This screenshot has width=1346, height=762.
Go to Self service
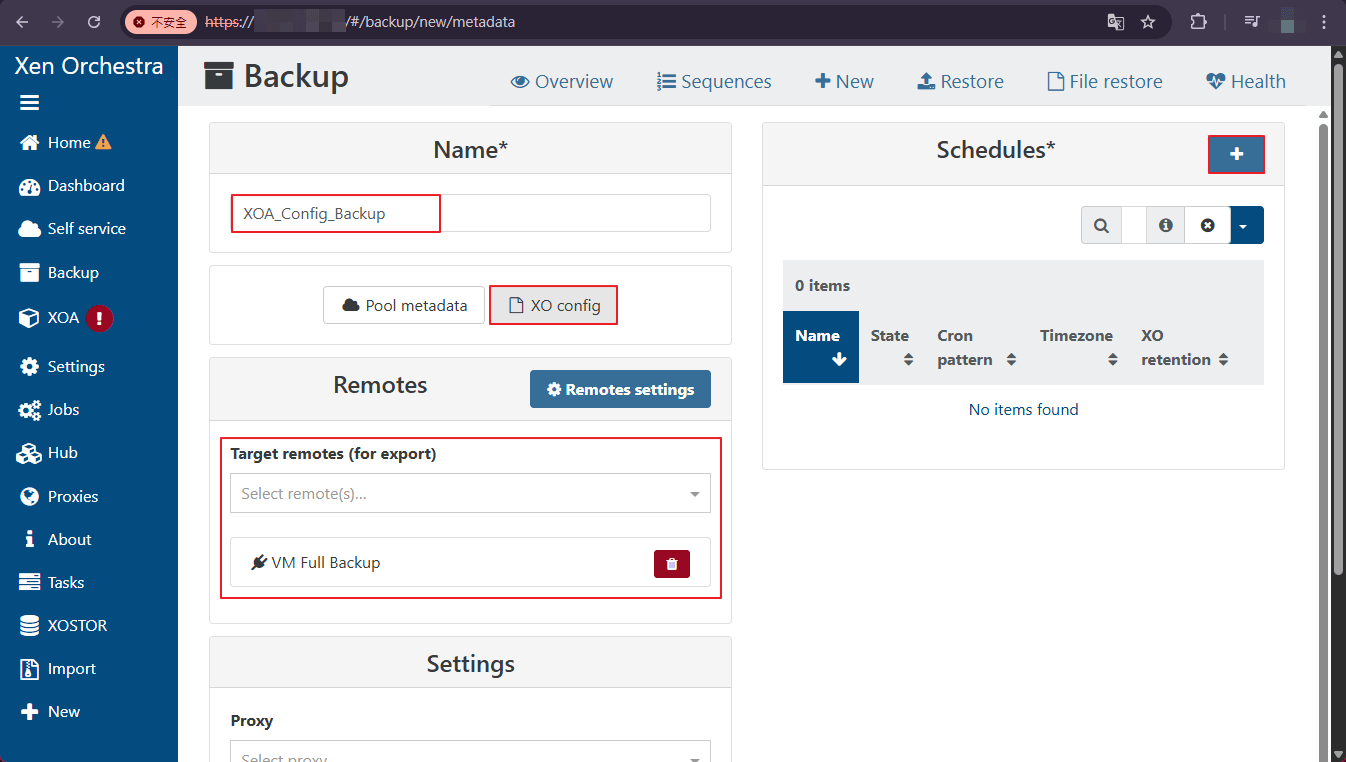point(72,228)
